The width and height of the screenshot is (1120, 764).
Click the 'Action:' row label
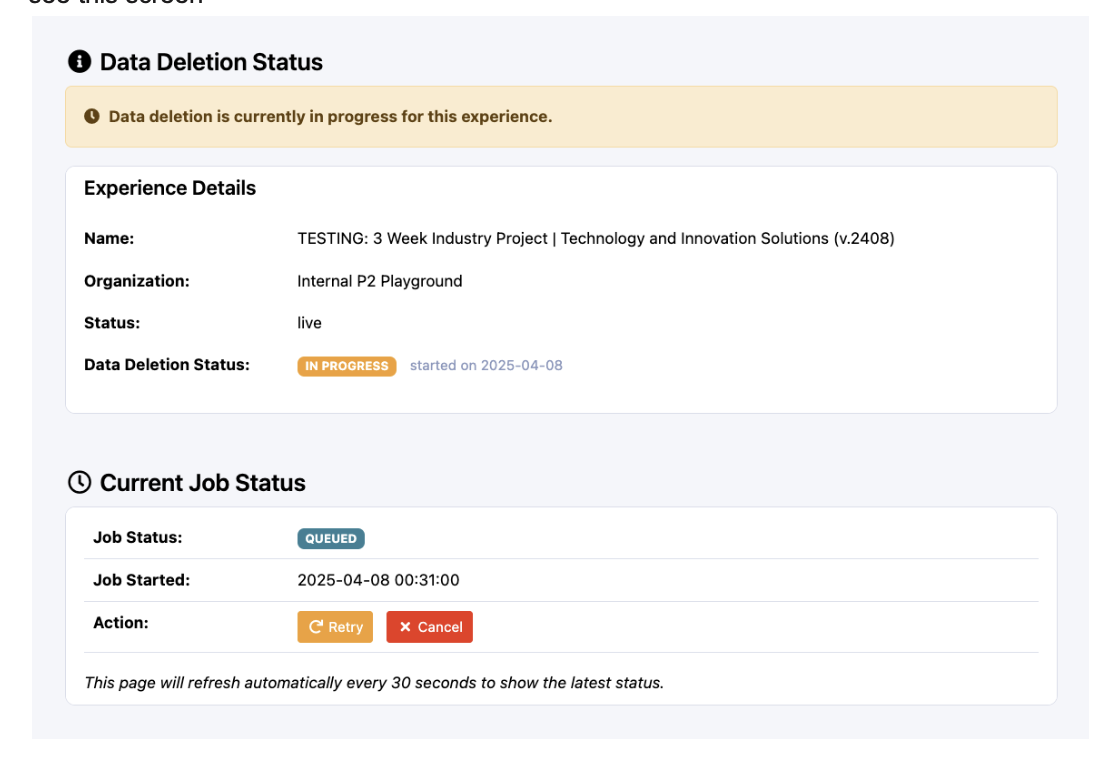(120, 623)
